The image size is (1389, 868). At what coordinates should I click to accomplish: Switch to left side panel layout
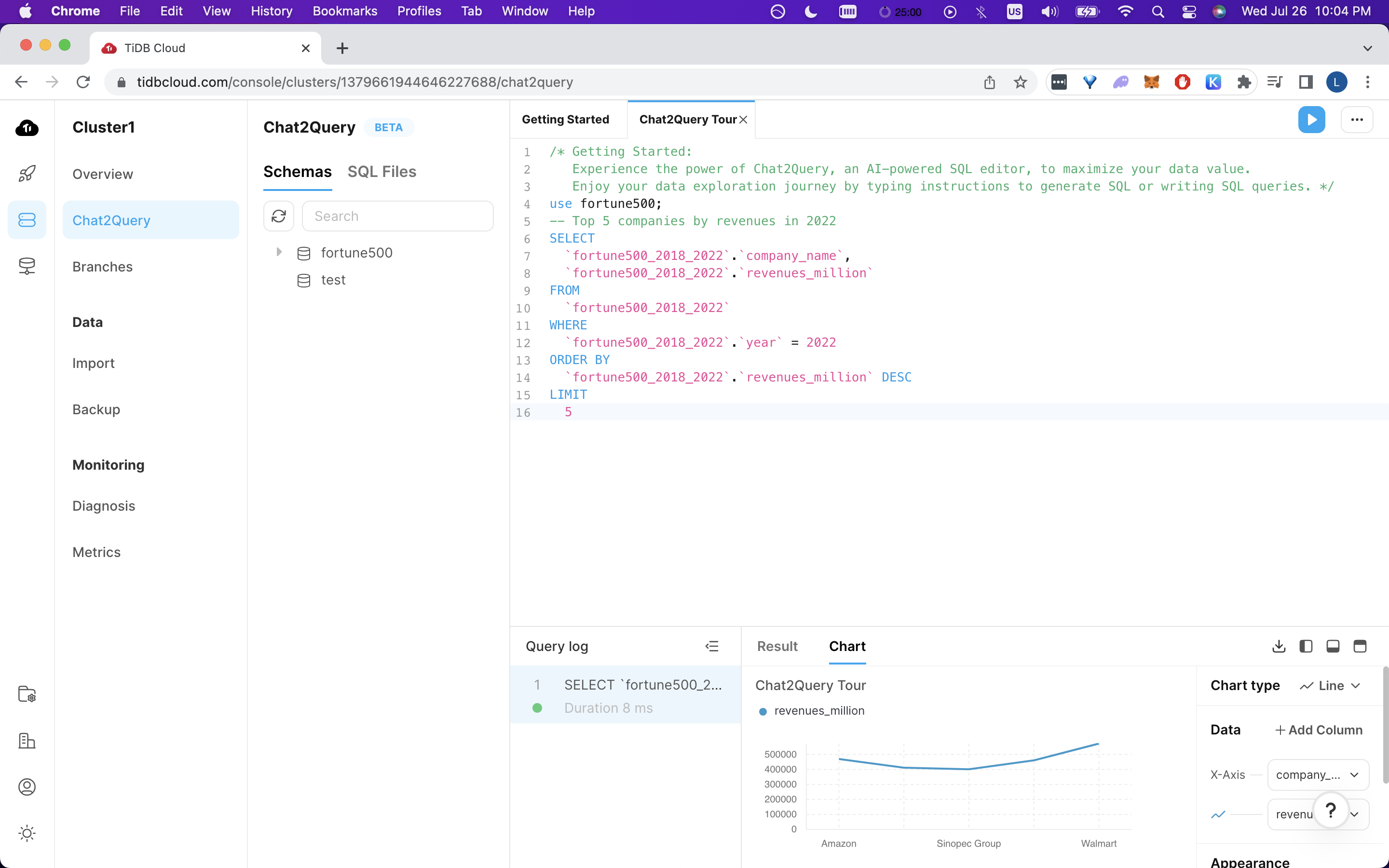click(1306, 646)
